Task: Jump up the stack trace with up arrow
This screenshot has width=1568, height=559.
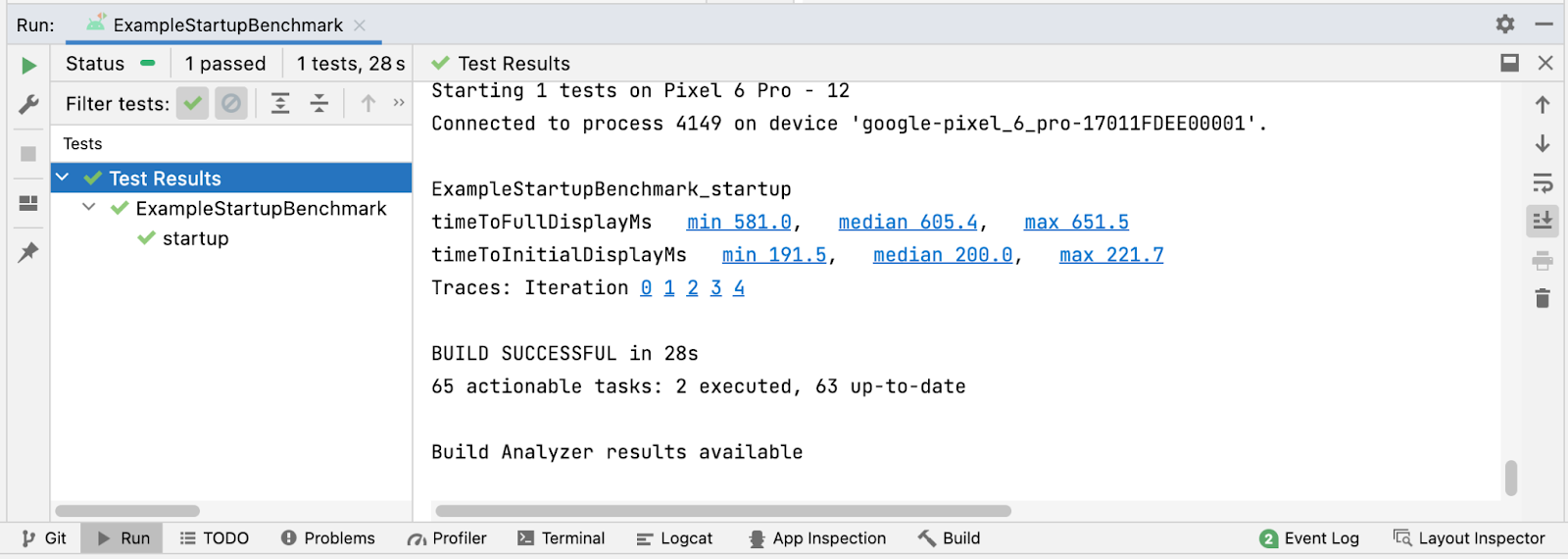Action: (x=1543, y=105)
